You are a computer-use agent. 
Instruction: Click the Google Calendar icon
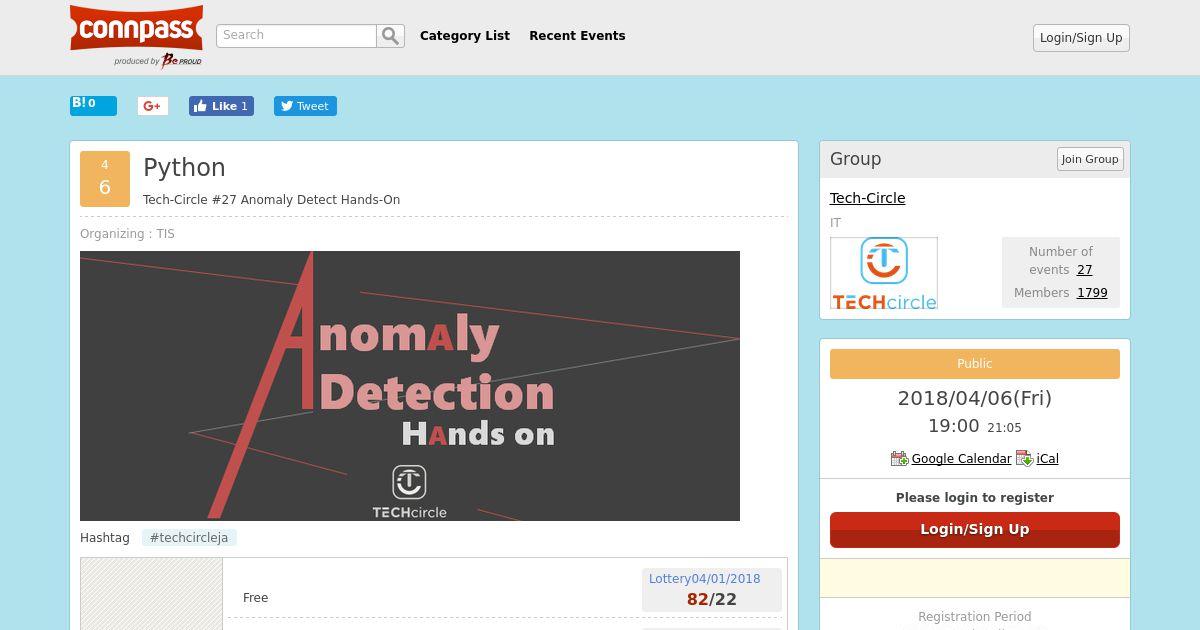point(899,458)
